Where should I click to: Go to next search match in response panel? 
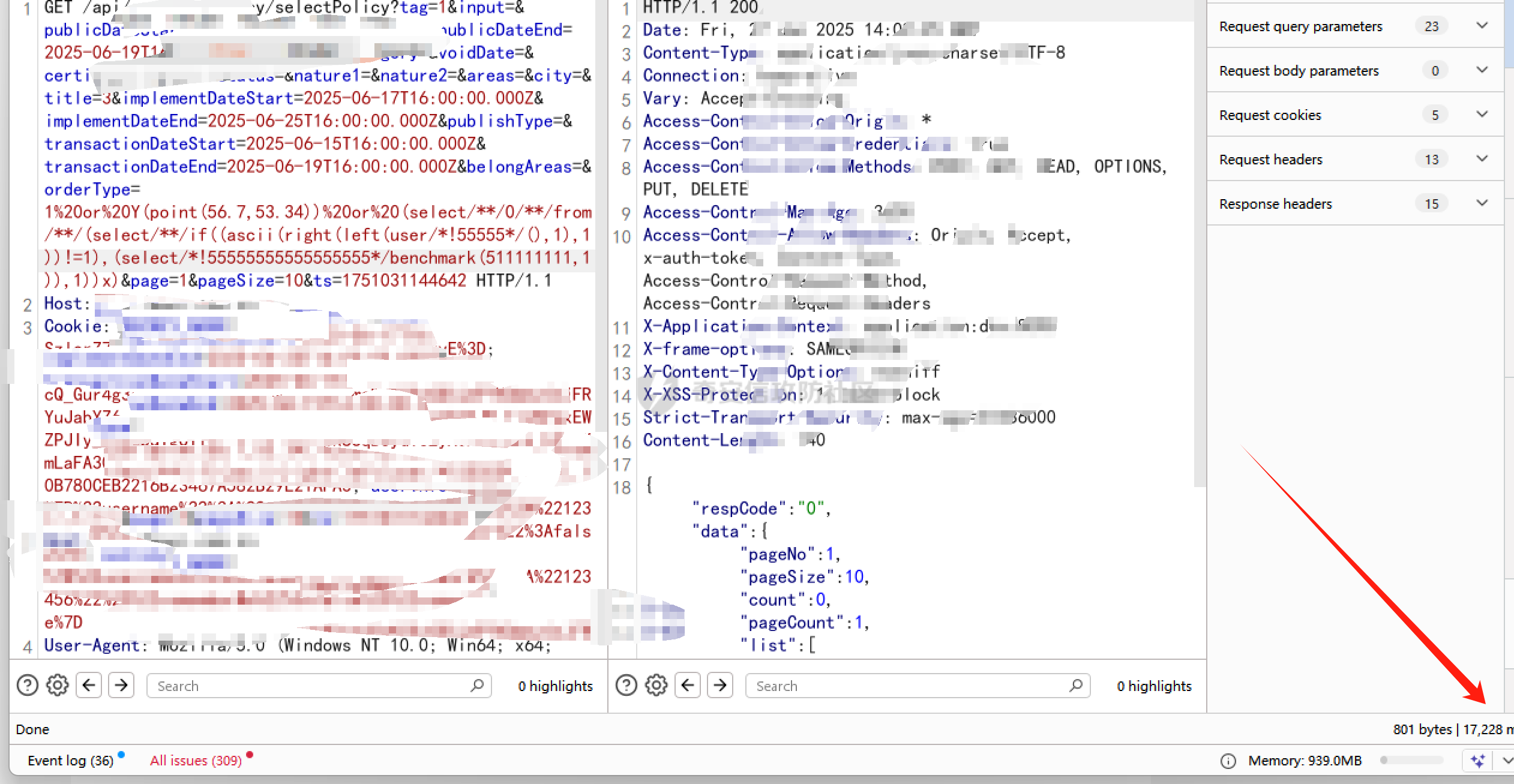click(x=720, y=685)
